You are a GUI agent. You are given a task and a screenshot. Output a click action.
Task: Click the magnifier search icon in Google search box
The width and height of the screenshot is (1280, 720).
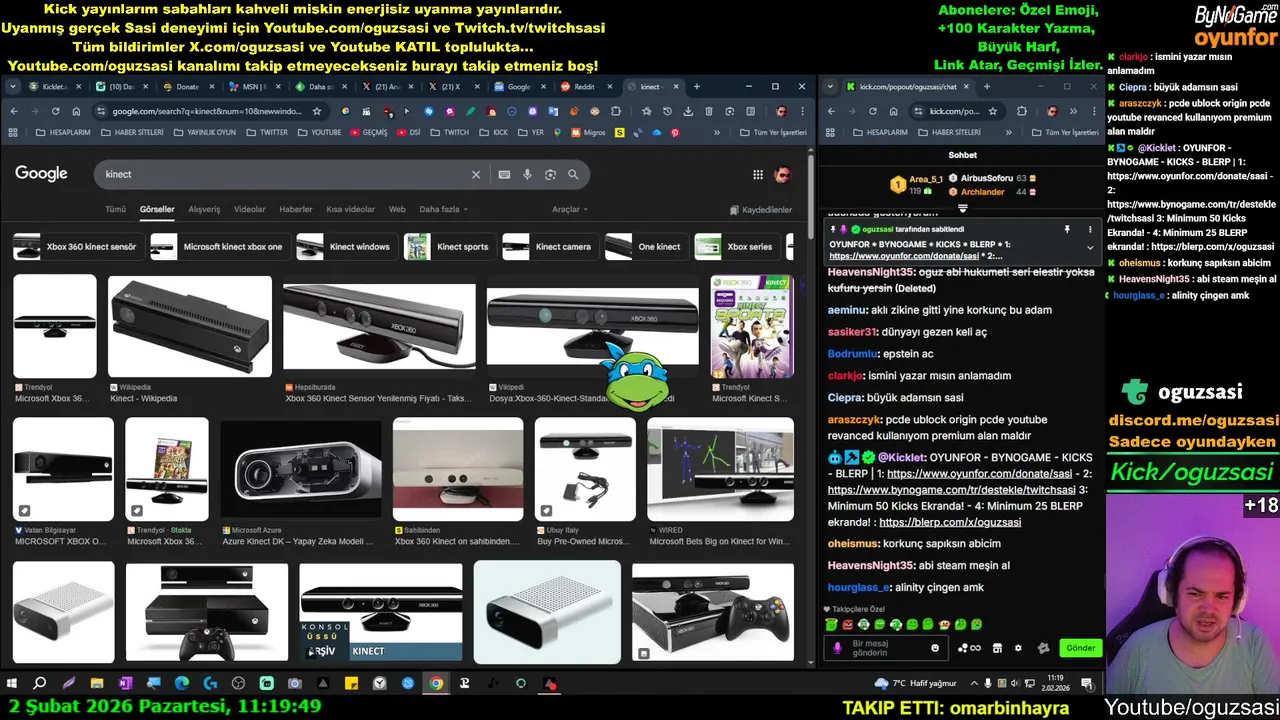pos(573,174)
